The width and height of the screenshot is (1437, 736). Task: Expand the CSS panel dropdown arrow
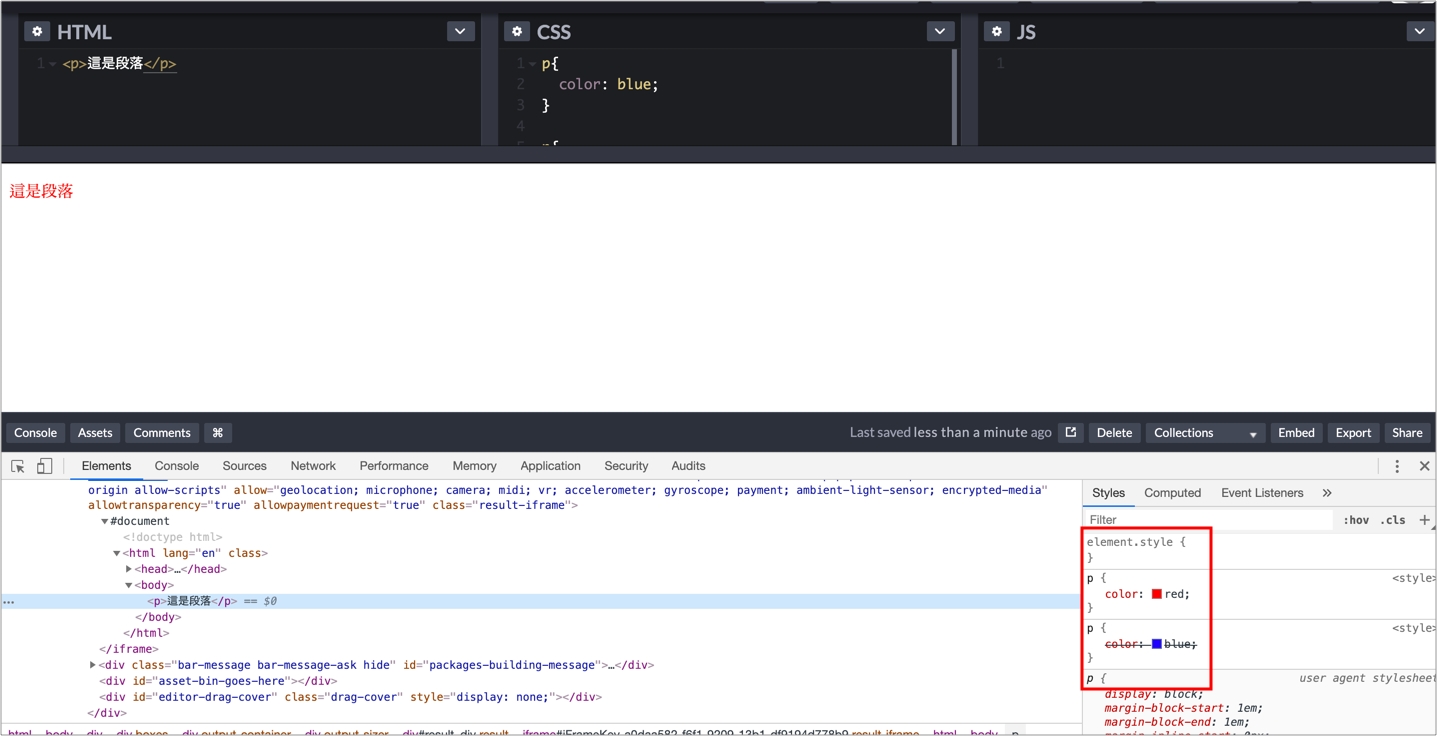click(x=940, y=31)
